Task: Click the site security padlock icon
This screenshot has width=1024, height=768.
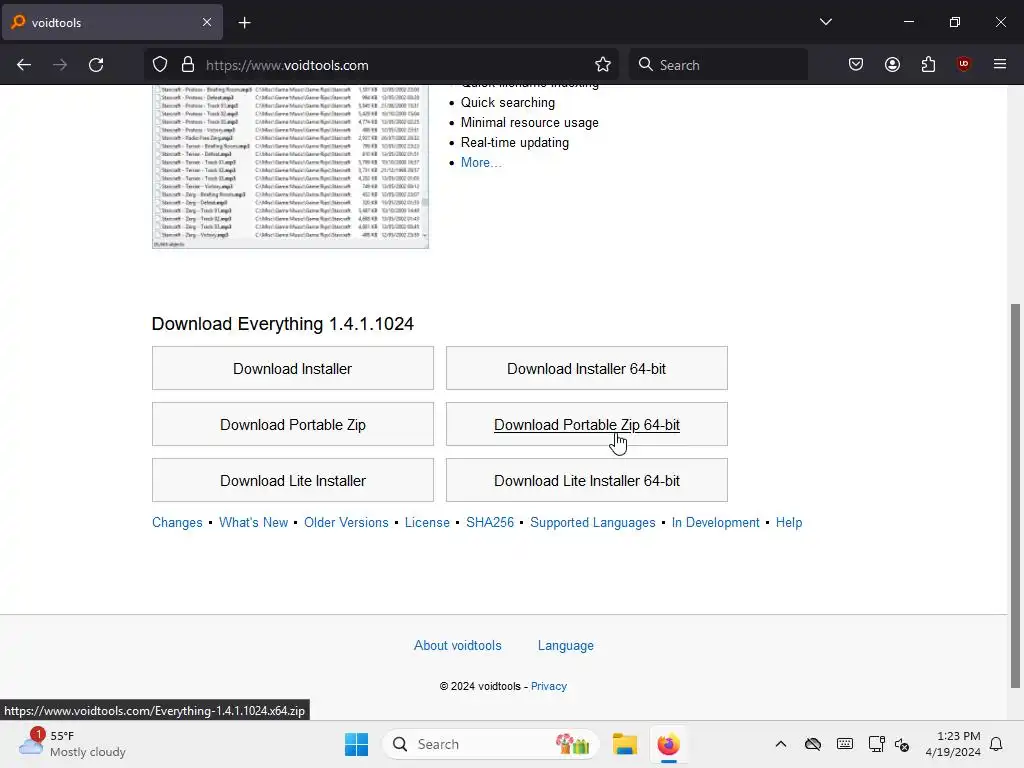Action: click(188, 65)
